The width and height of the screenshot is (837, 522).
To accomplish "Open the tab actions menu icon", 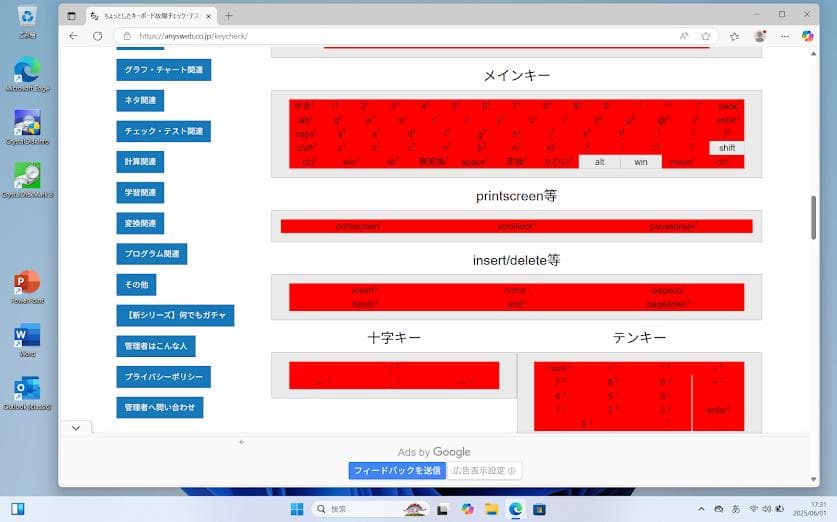I will (72, 16).
